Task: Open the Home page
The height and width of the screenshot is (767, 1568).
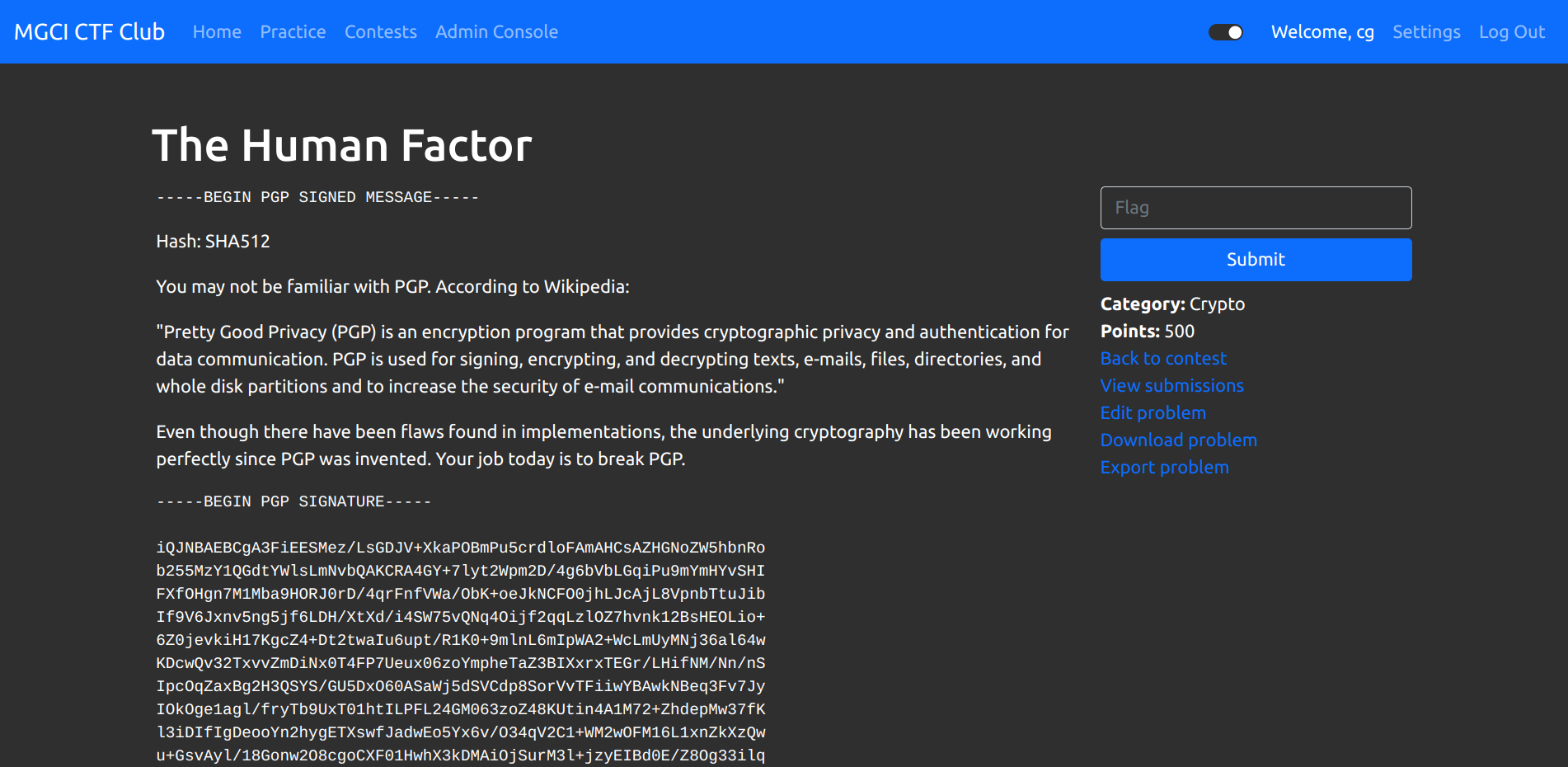Action: point(217,32)
